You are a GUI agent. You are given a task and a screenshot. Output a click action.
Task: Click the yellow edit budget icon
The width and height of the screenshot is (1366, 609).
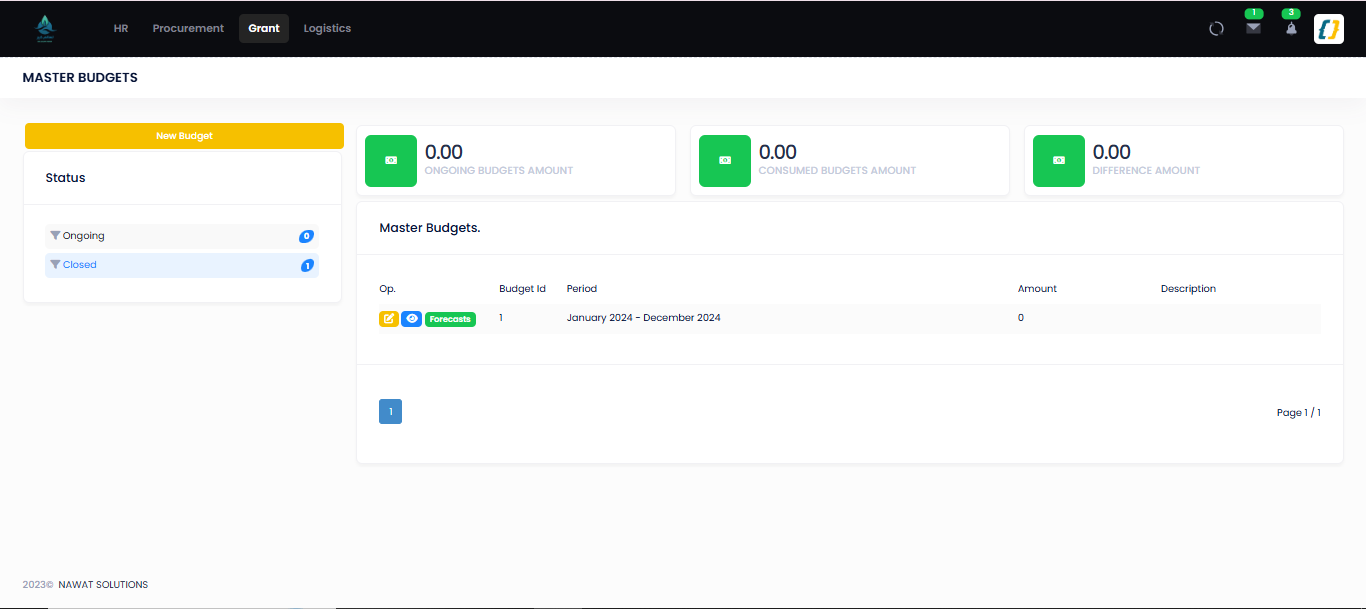coord(389,319)
